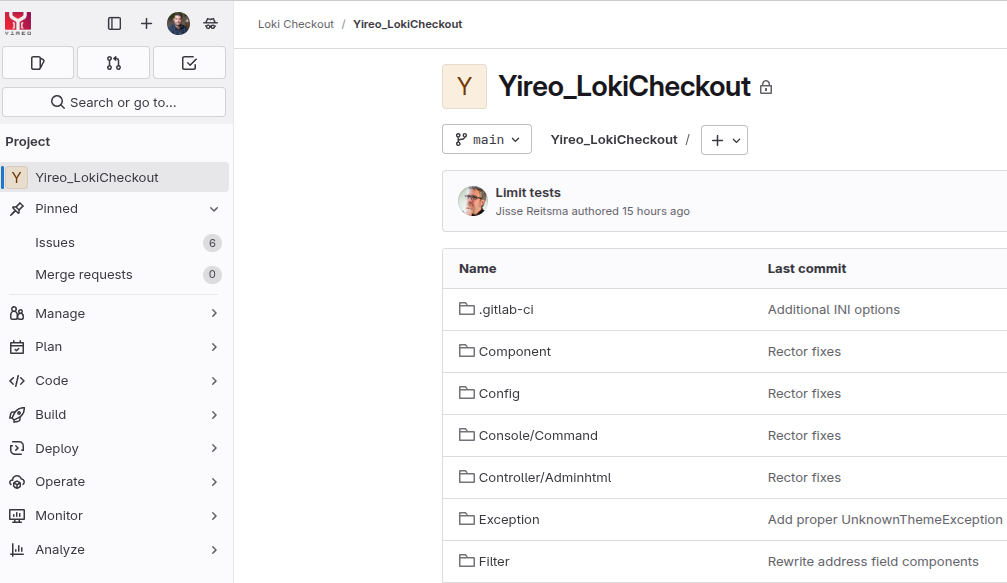Toggle the sidebar collapse icon

tap(114, 24)
